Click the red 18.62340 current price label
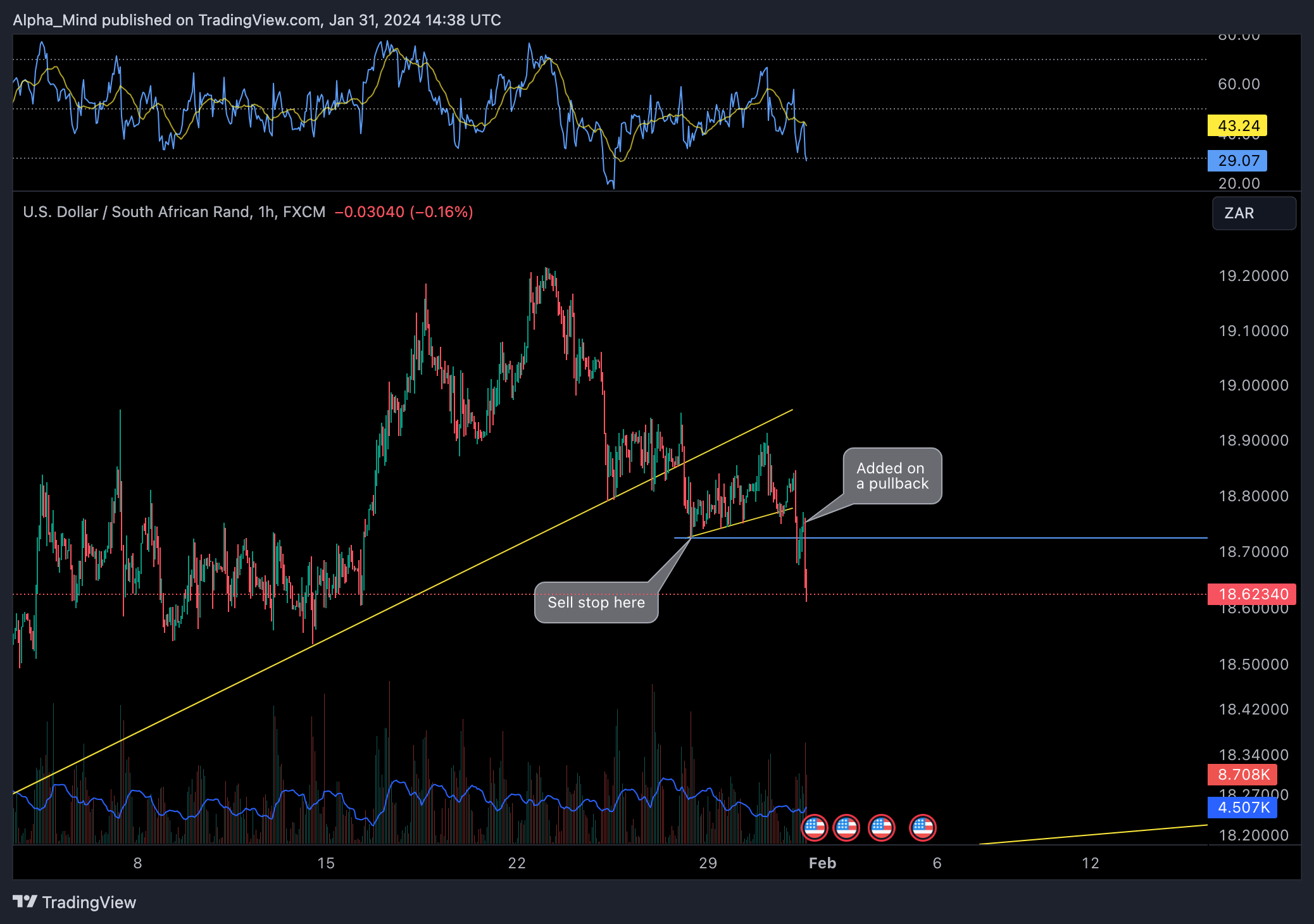This screenshot has width=1314, height=924. 1252,594
